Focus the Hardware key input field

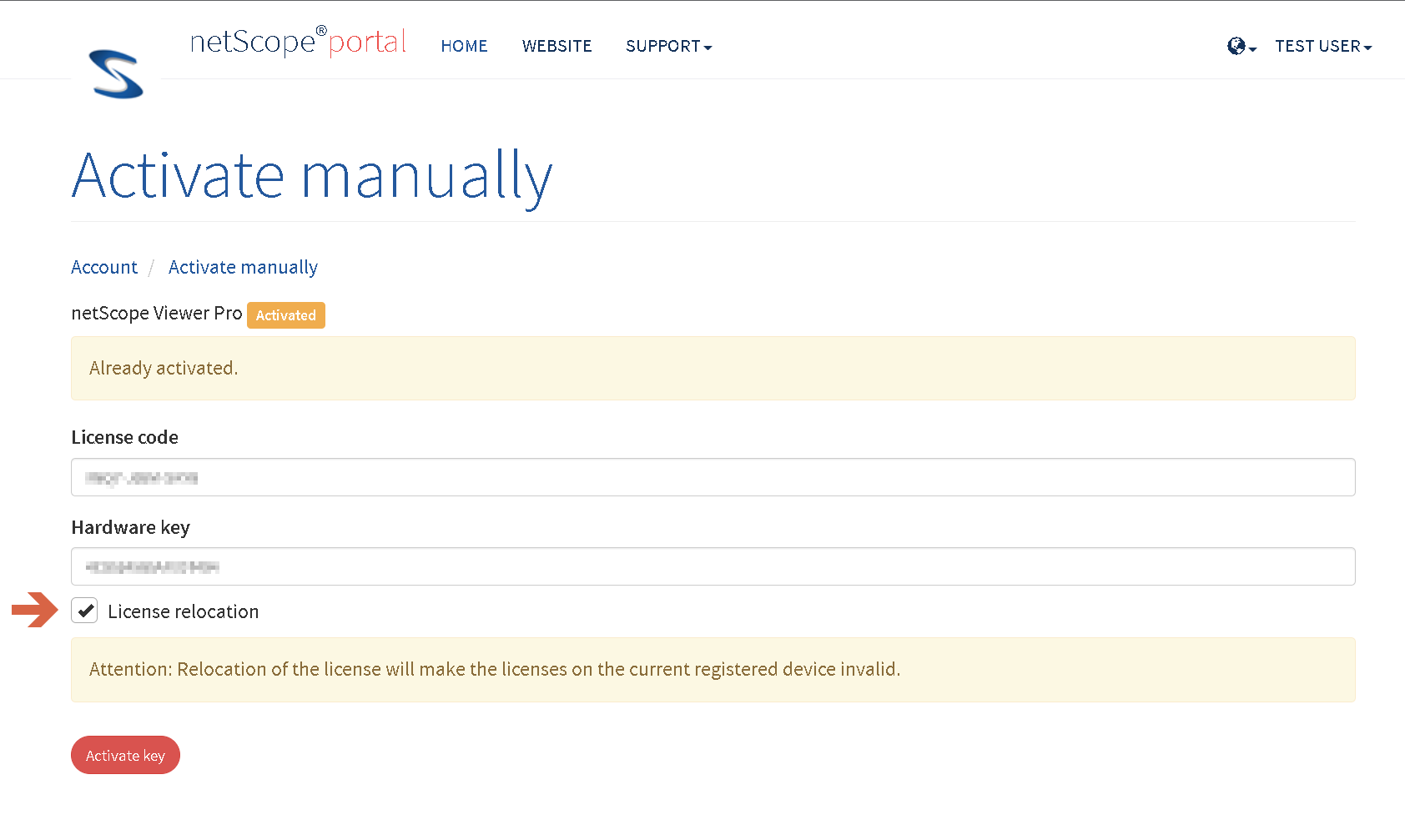pos(713,566)
